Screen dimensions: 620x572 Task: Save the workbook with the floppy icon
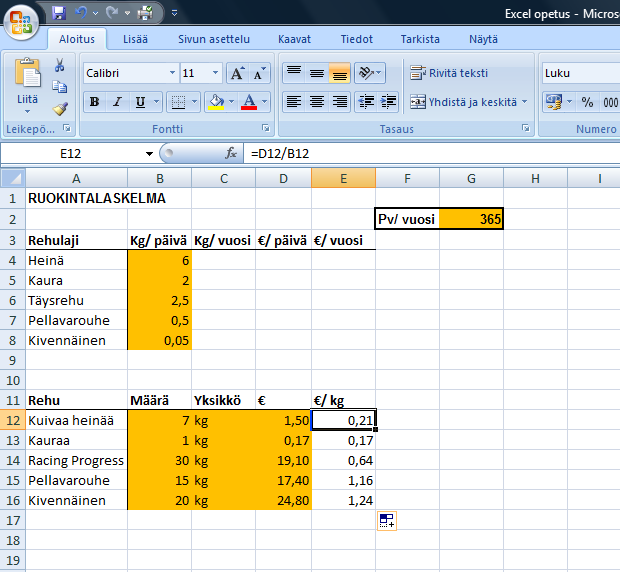tap(59, 13)
